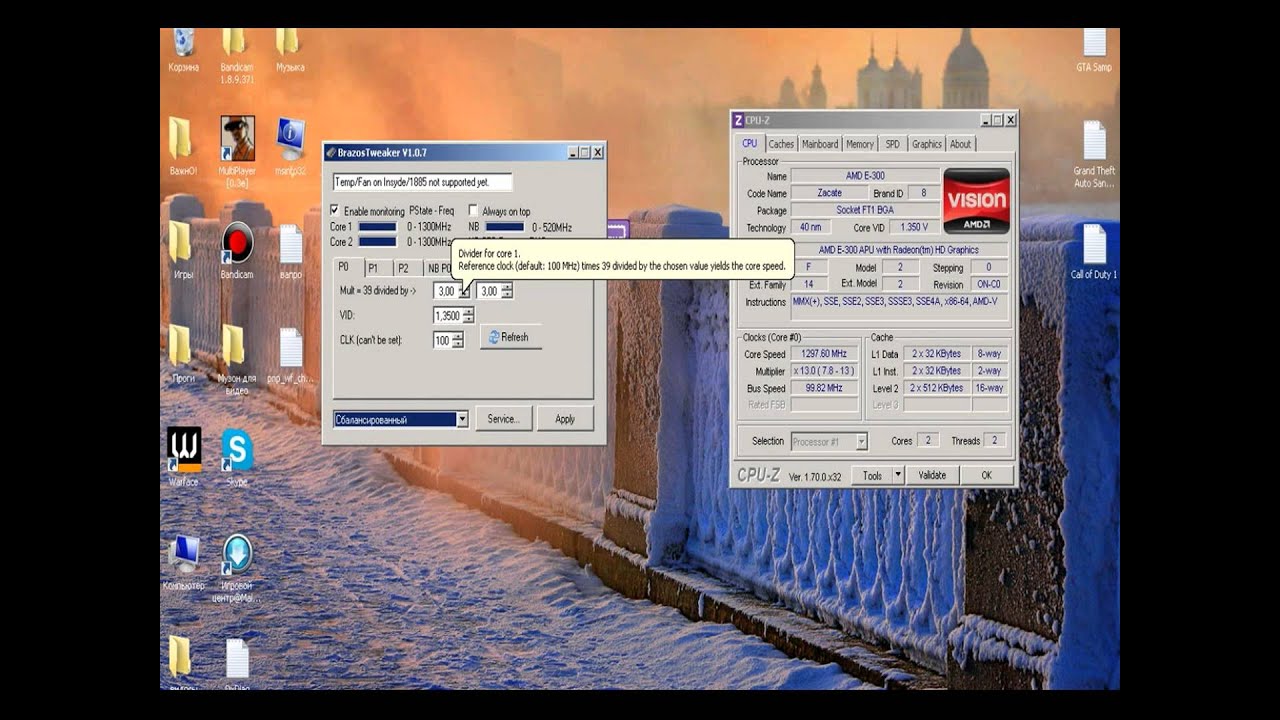Switch to the SPD tab
1280x720 pixels.
click(892, 144)
